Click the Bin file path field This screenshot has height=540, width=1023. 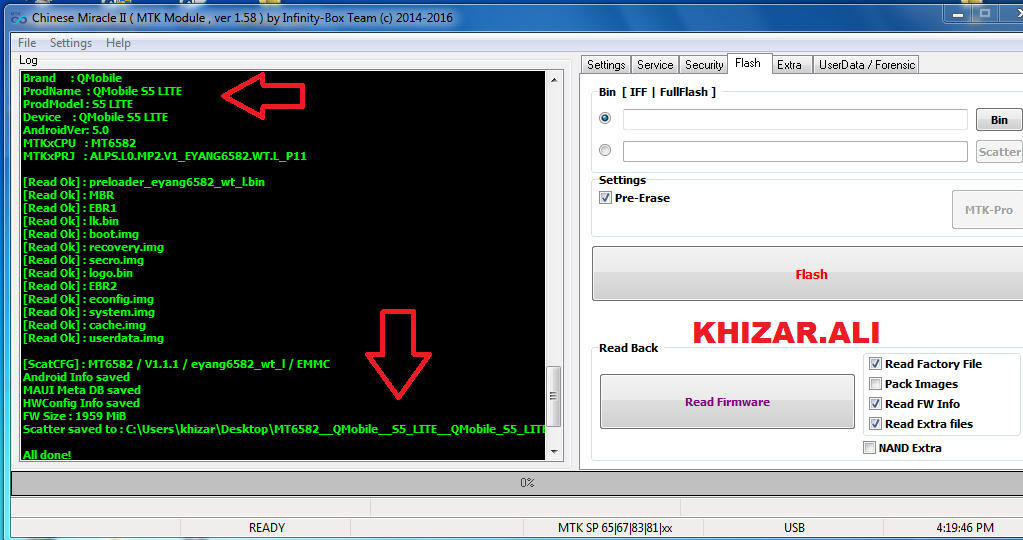(795, 119)
